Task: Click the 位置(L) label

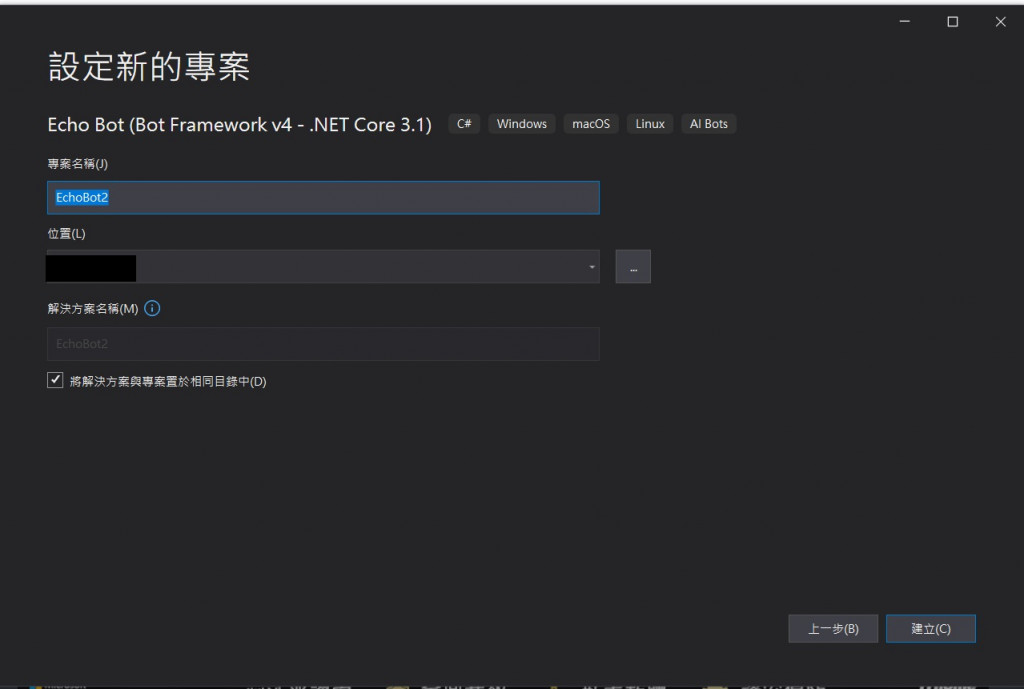Action: 67,234
